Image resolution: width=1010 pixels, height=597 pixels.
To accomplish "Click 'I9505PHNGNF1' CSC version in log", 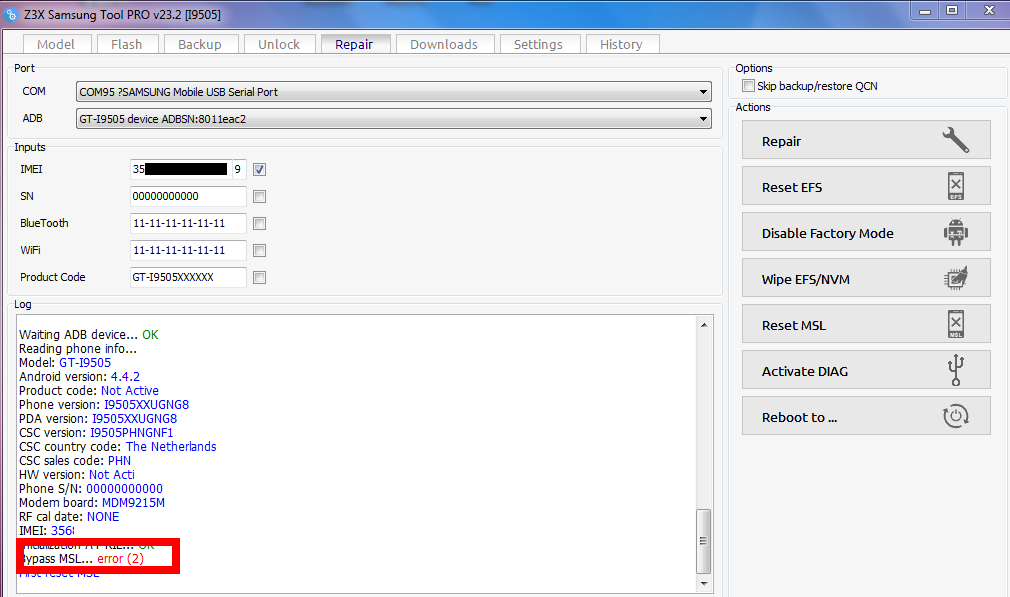I will pyautogui.click(x=131, y=433).
